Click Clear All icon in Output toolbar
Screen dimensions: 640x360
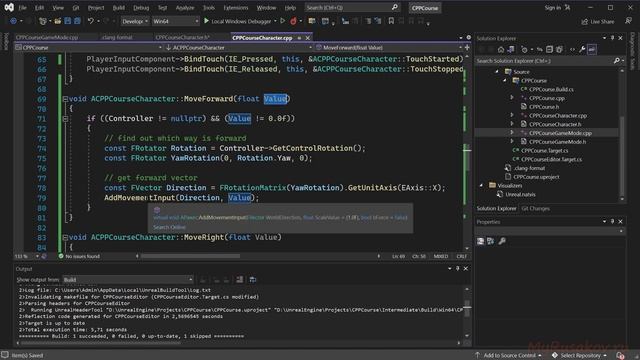click(240, 280)
